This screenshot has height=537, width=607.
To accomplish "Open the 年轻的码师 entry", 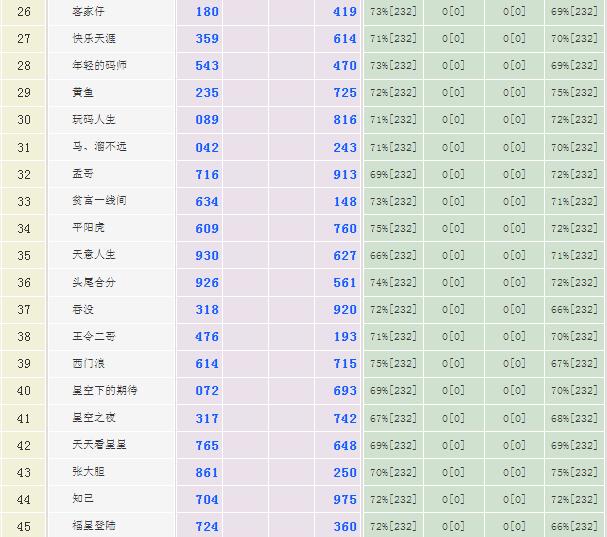I will pos(100,66).
